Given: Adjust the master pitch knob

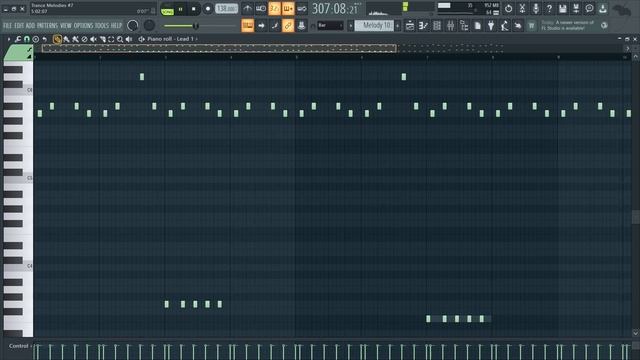Looking at the screenshot, I should (149, 25).
